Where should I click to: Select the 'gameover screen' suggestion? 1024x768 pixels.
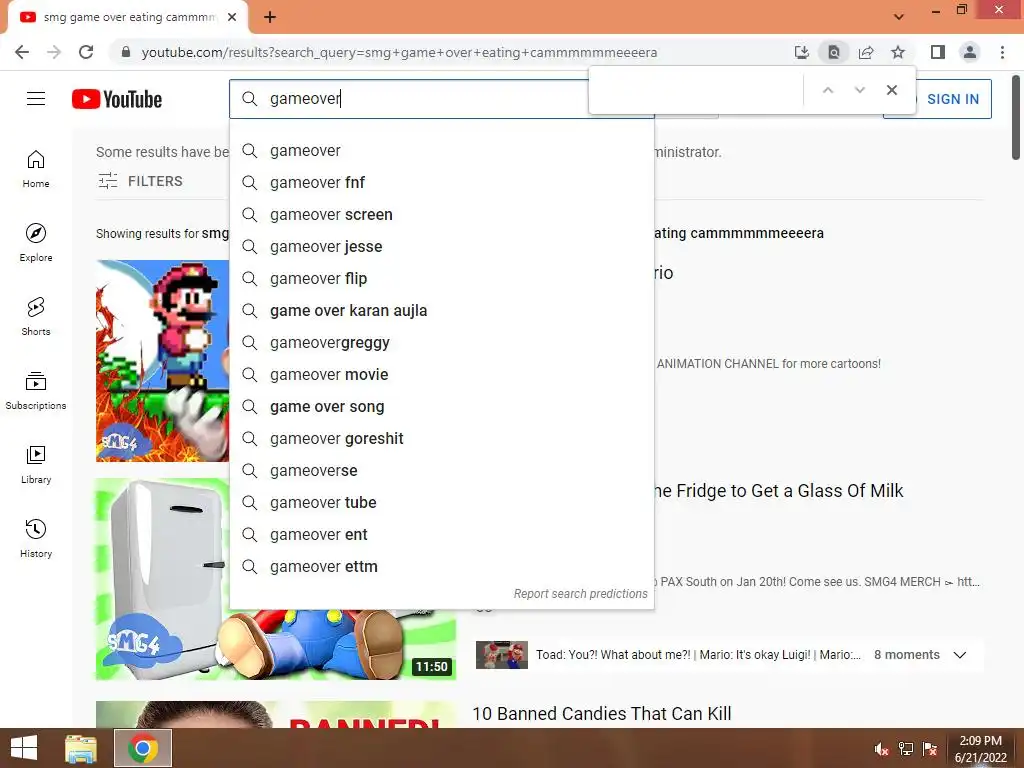(x=442, y=215)
